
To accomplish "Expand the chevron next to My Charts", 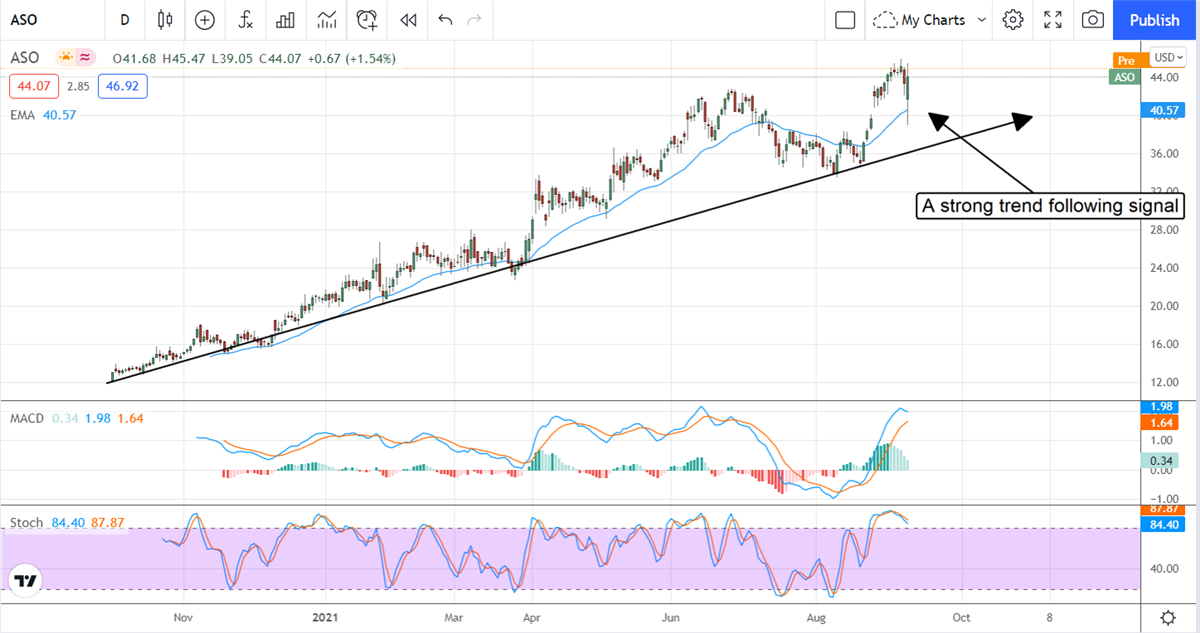I will point(982,19).
